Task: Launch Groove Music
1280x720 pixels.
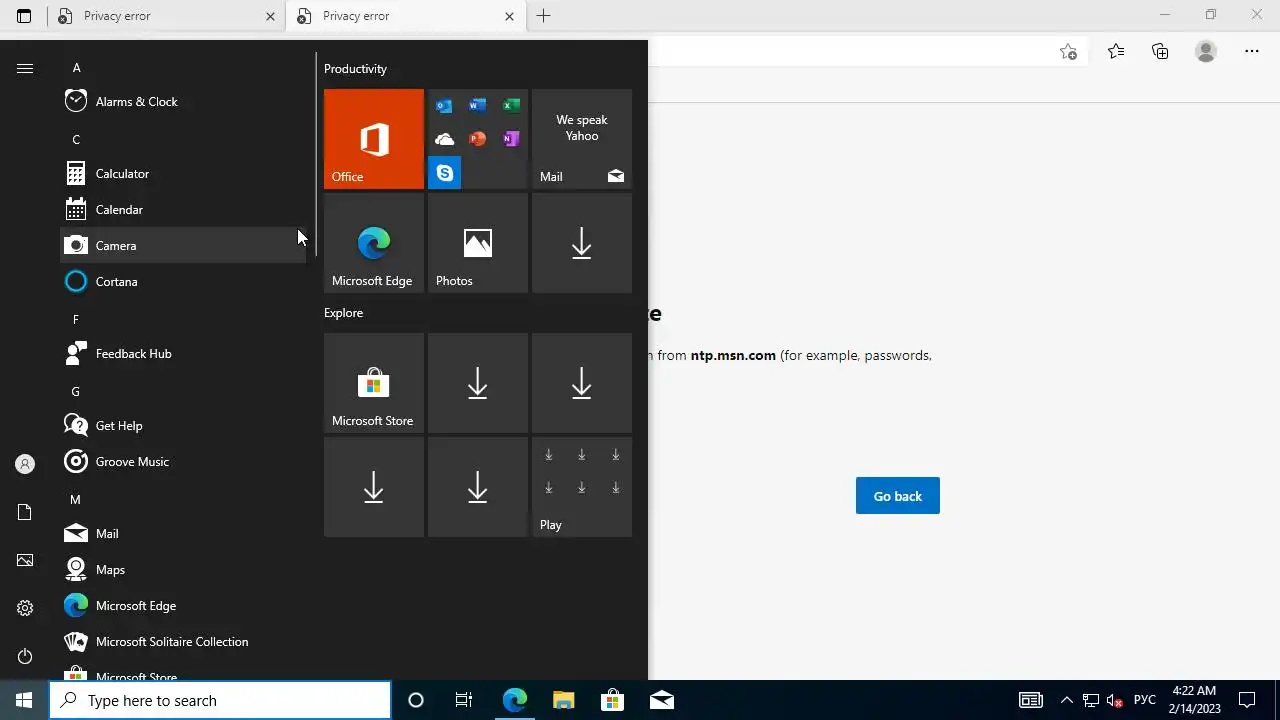Action: pyautogui.click(x=183, y=461)
